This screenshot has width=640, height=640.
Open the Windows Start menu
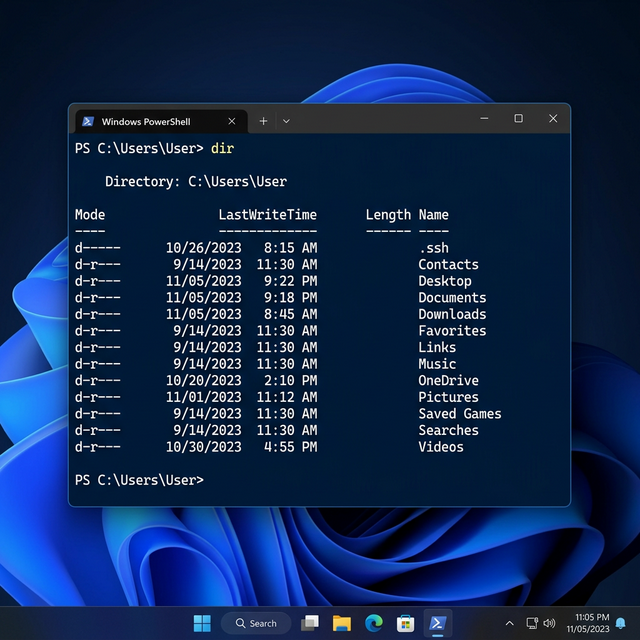(202, 623)
